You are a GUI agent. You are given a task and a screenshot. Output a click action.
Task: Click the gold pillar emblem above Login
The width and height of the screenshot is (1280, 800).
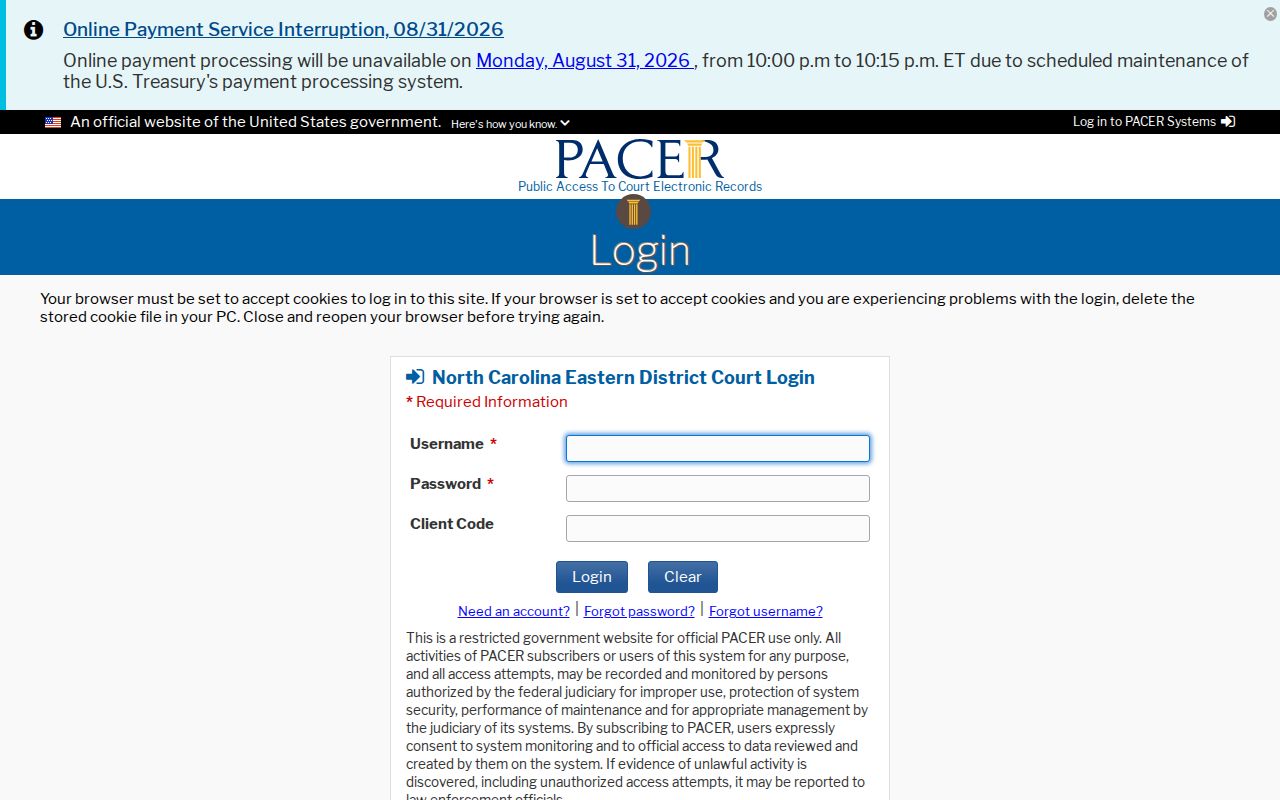633,212
